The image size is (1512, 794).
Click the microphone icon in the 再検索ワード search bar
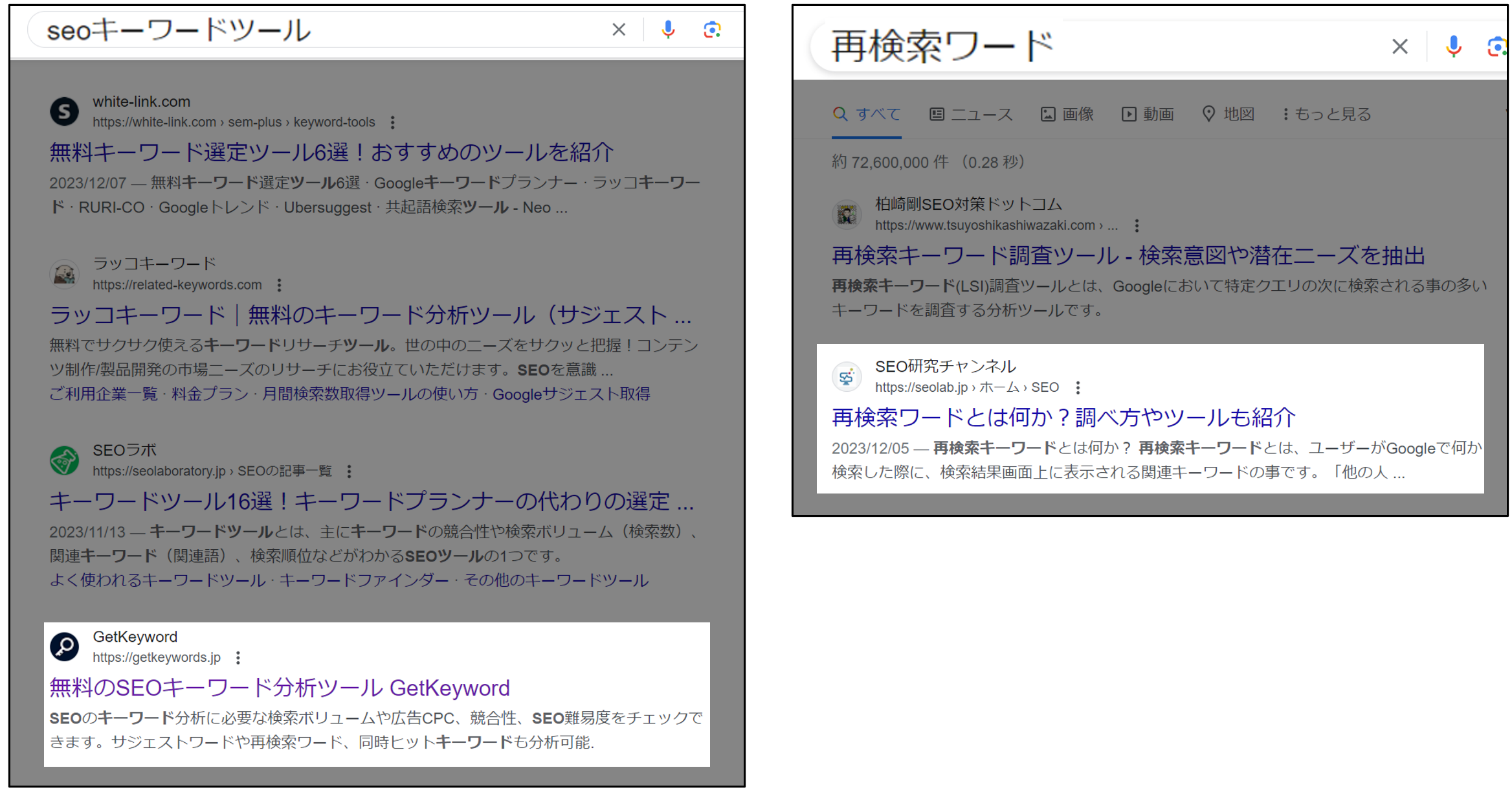[x=1453, y=47]
